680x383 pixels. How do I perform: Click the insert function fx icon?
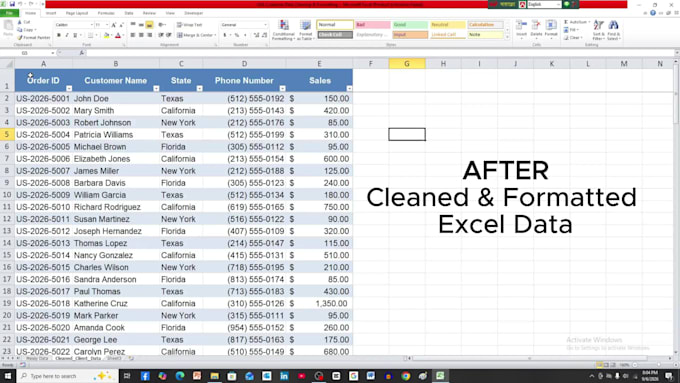[x=82, y=53]
